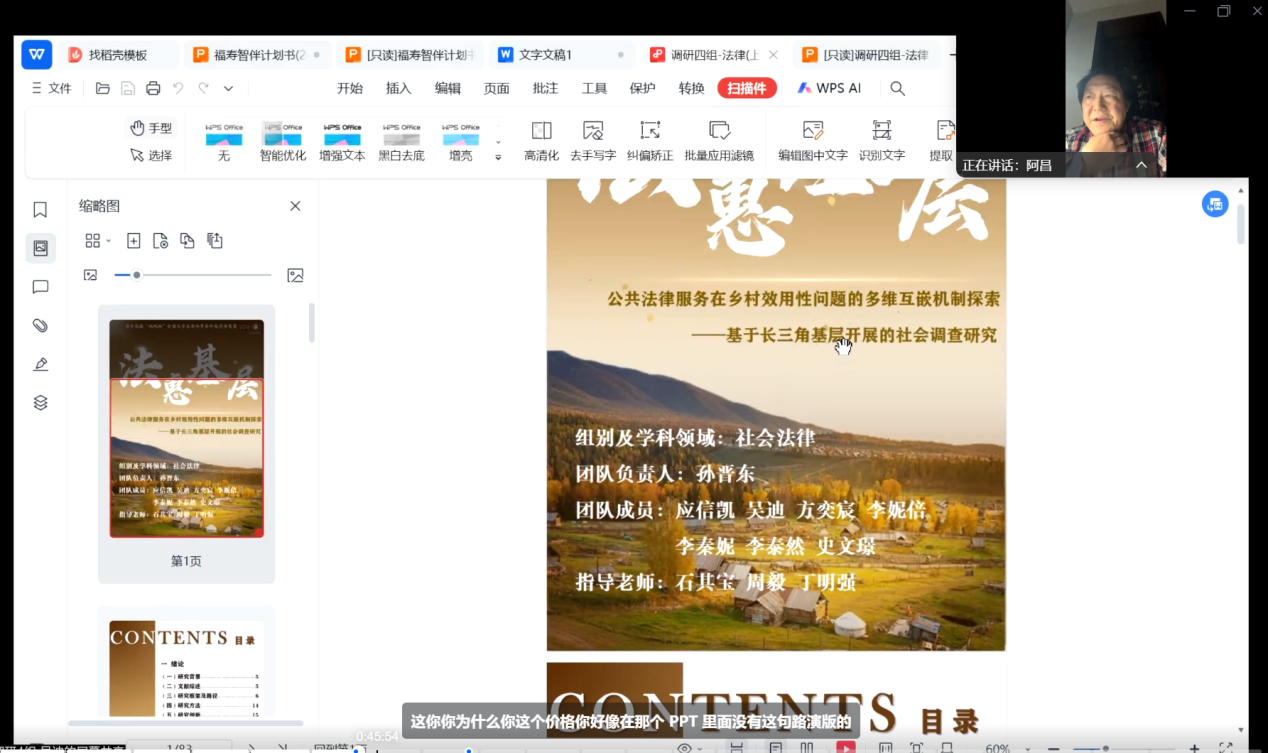Toggle the 手型 hand tool mode

coord(151,128)
